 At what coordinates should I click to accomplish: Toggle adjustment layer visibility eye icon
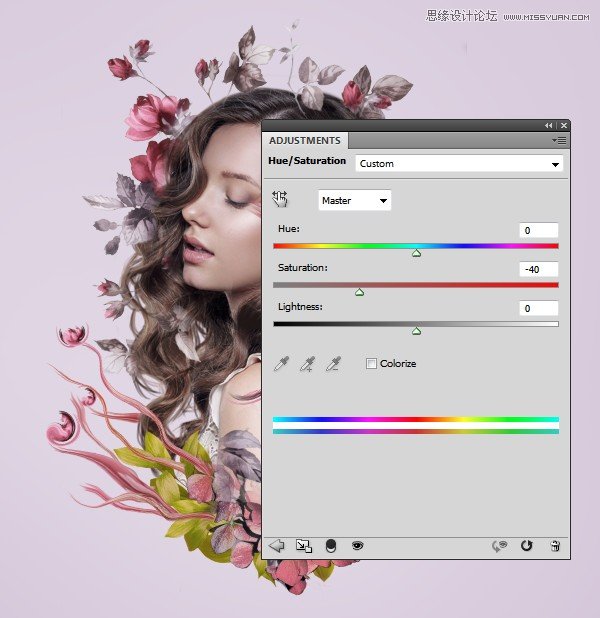click(x=357, y=546)
